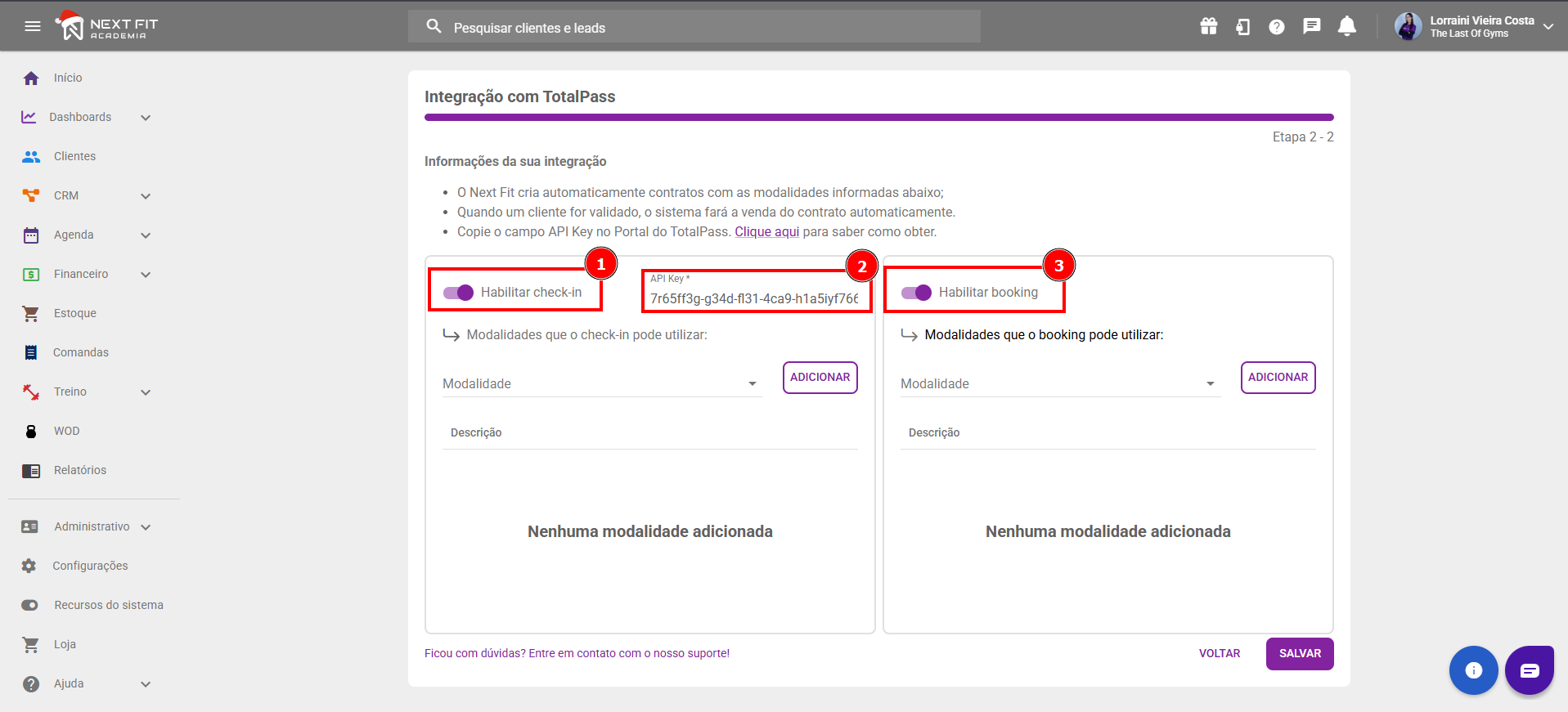Click the Dashboards chart icon
Screen dimensions: 1568x712
coord(29,117)
